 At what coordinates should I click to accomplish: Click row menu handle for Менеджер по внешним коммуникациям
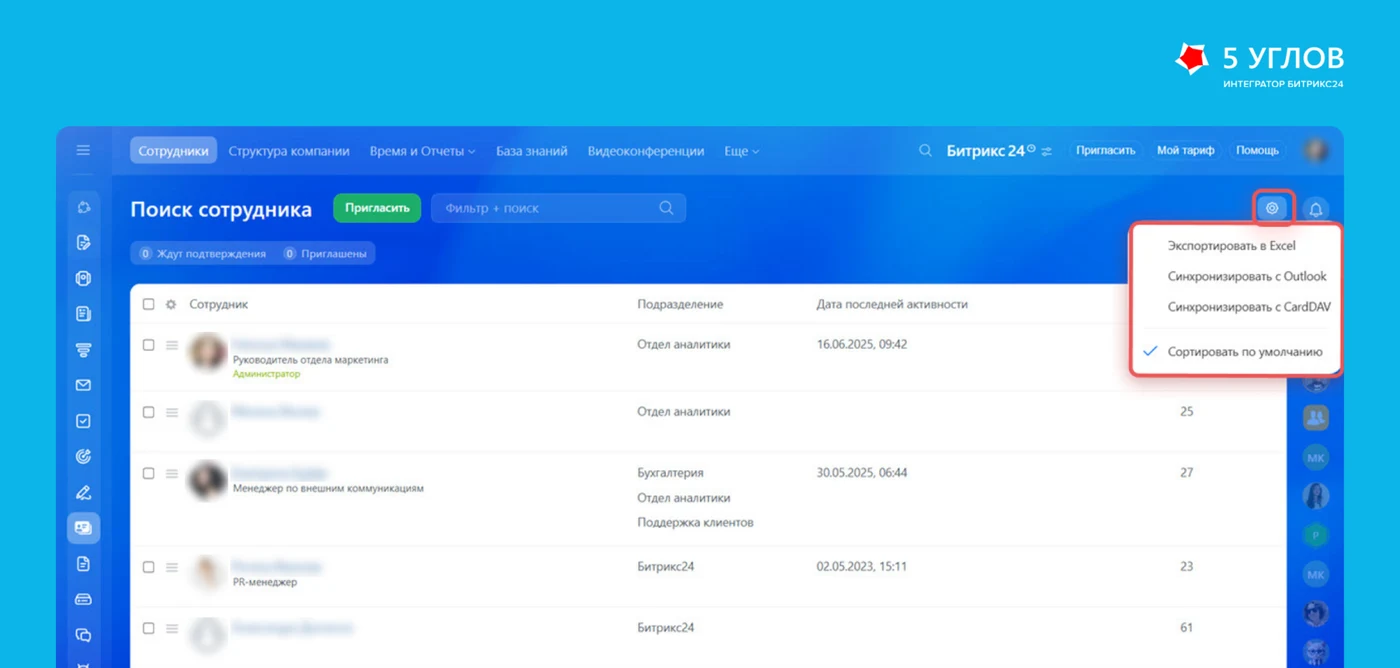pos(172,473)
